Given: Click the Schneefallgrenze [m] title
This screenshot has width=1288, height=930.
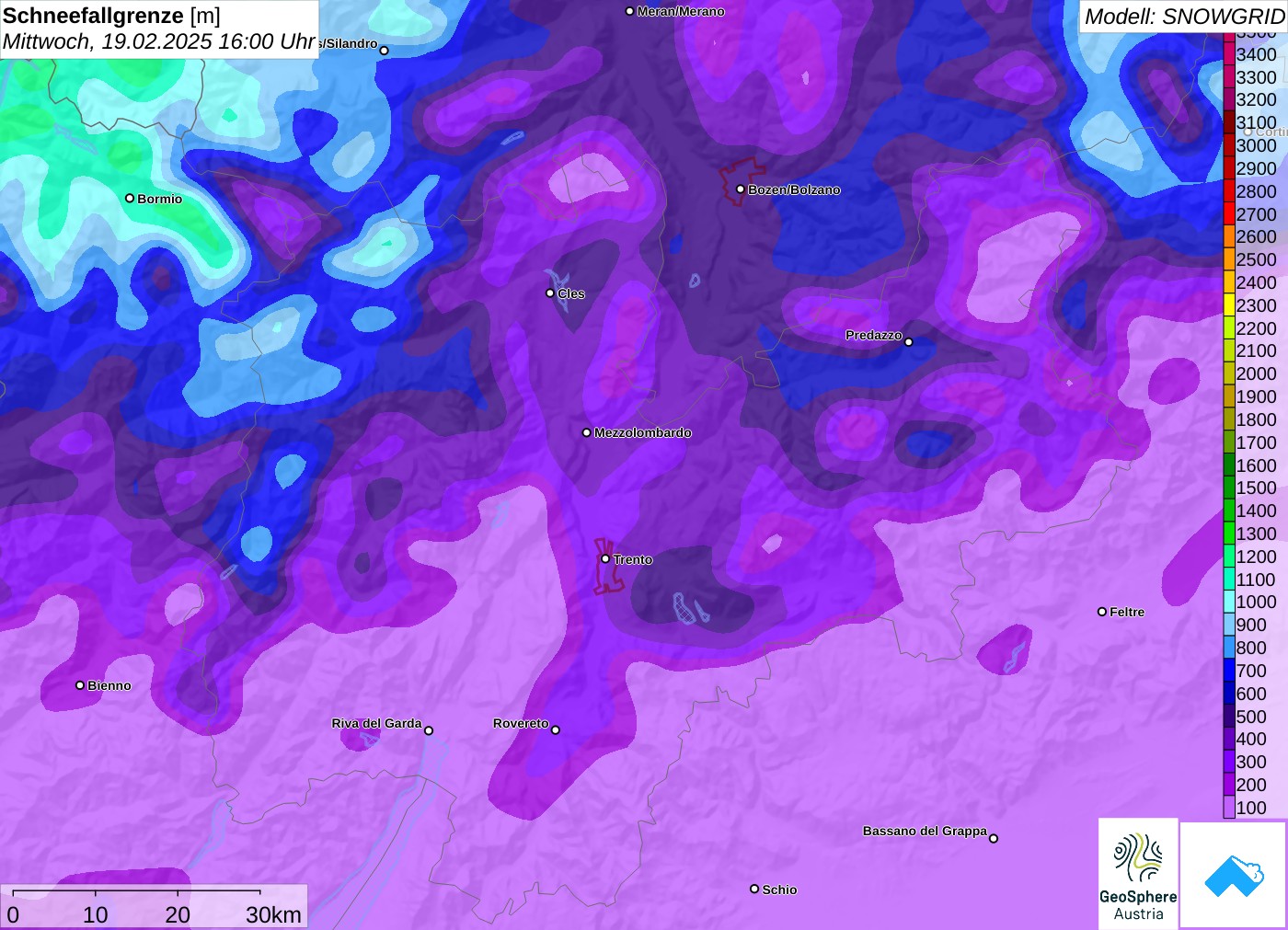Looking at the screenshot, I should point(111,16).
